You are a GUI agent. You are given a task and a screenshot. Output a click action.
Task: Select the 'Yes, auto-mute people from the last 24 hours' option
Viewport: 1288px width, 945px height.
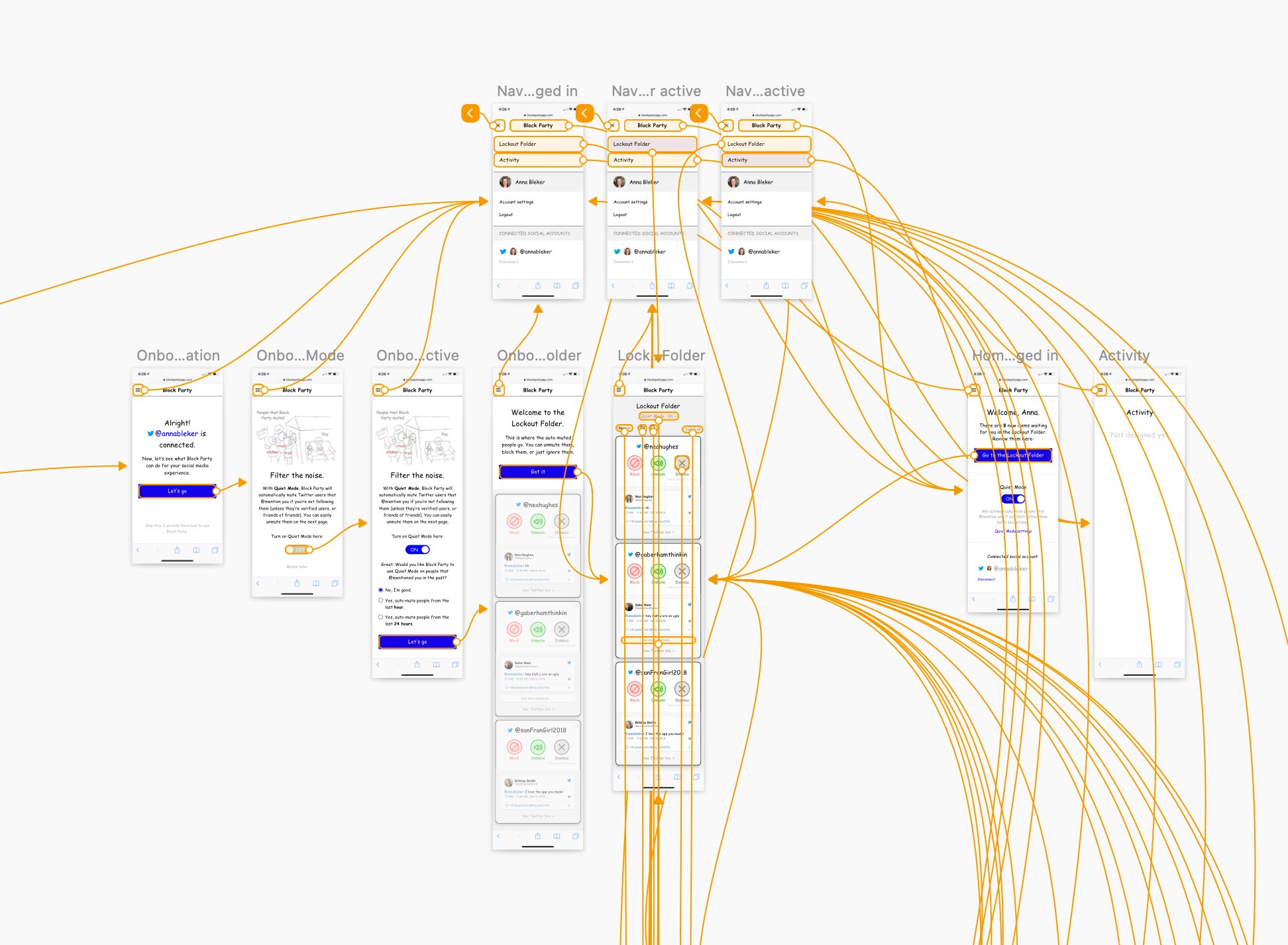tap(380, 619)
